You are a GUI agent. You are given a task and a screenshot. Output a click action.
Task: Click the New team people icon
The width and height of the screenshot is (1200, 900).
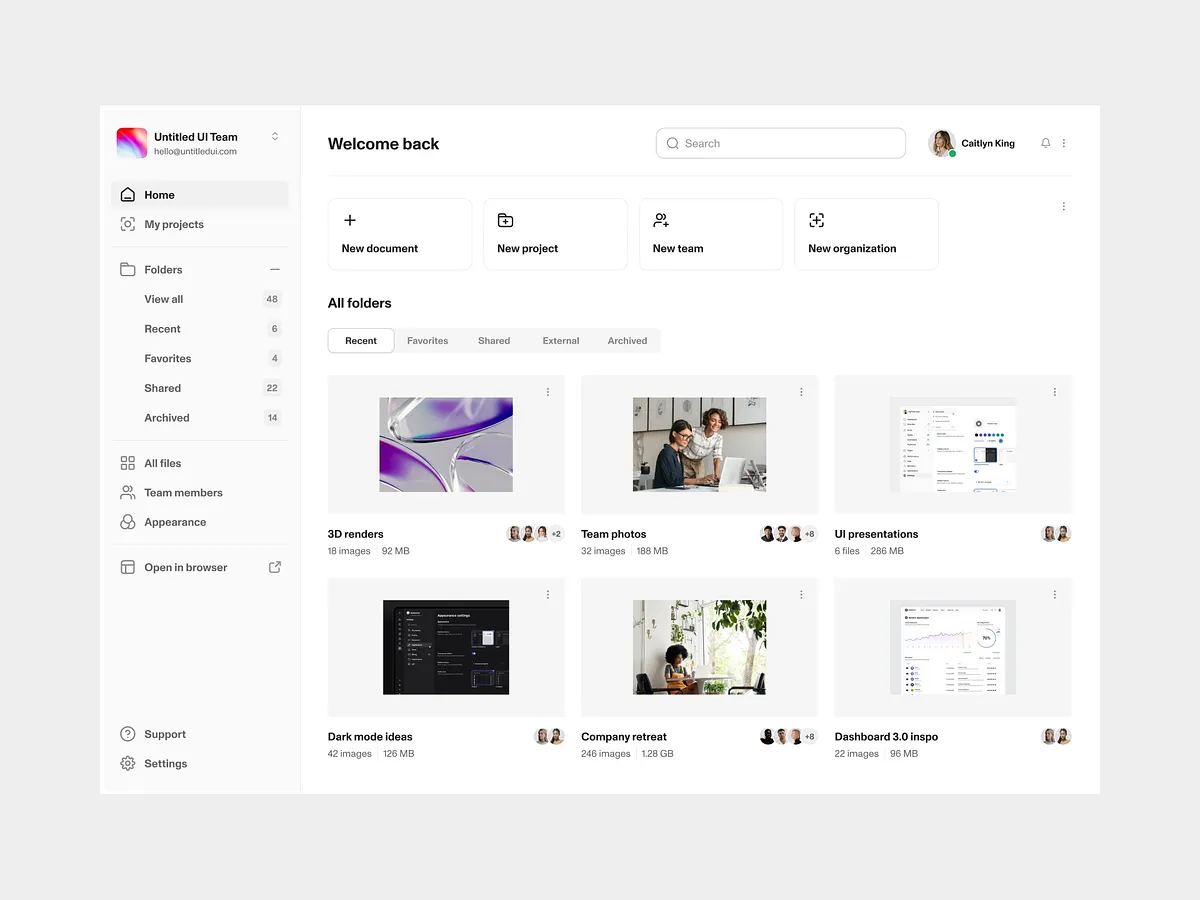coord(660,220)
